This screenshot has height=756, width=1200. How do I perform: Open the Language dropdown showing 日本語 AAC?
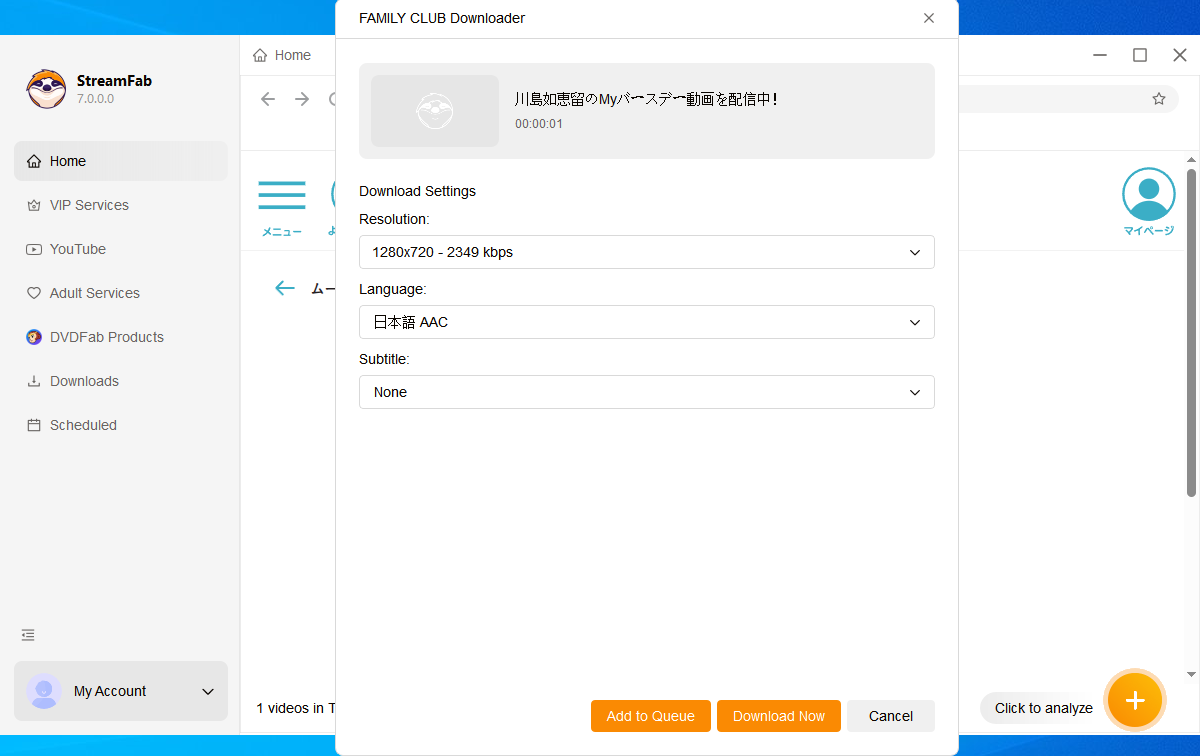647,322
